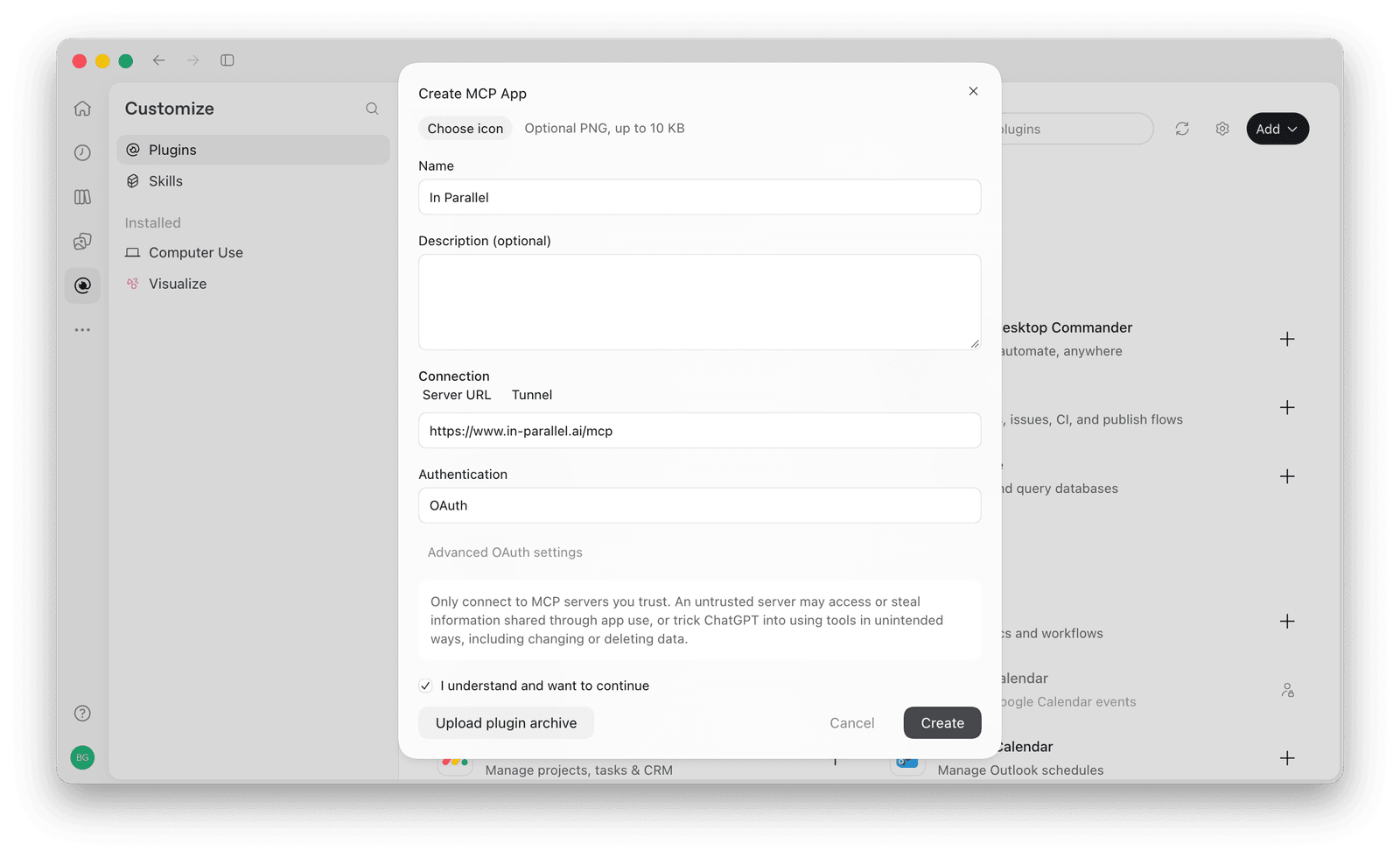Open plugin settings gear icon
Image resolution: width=1400 pixels, height=858 pixels.
point(1222,129)
